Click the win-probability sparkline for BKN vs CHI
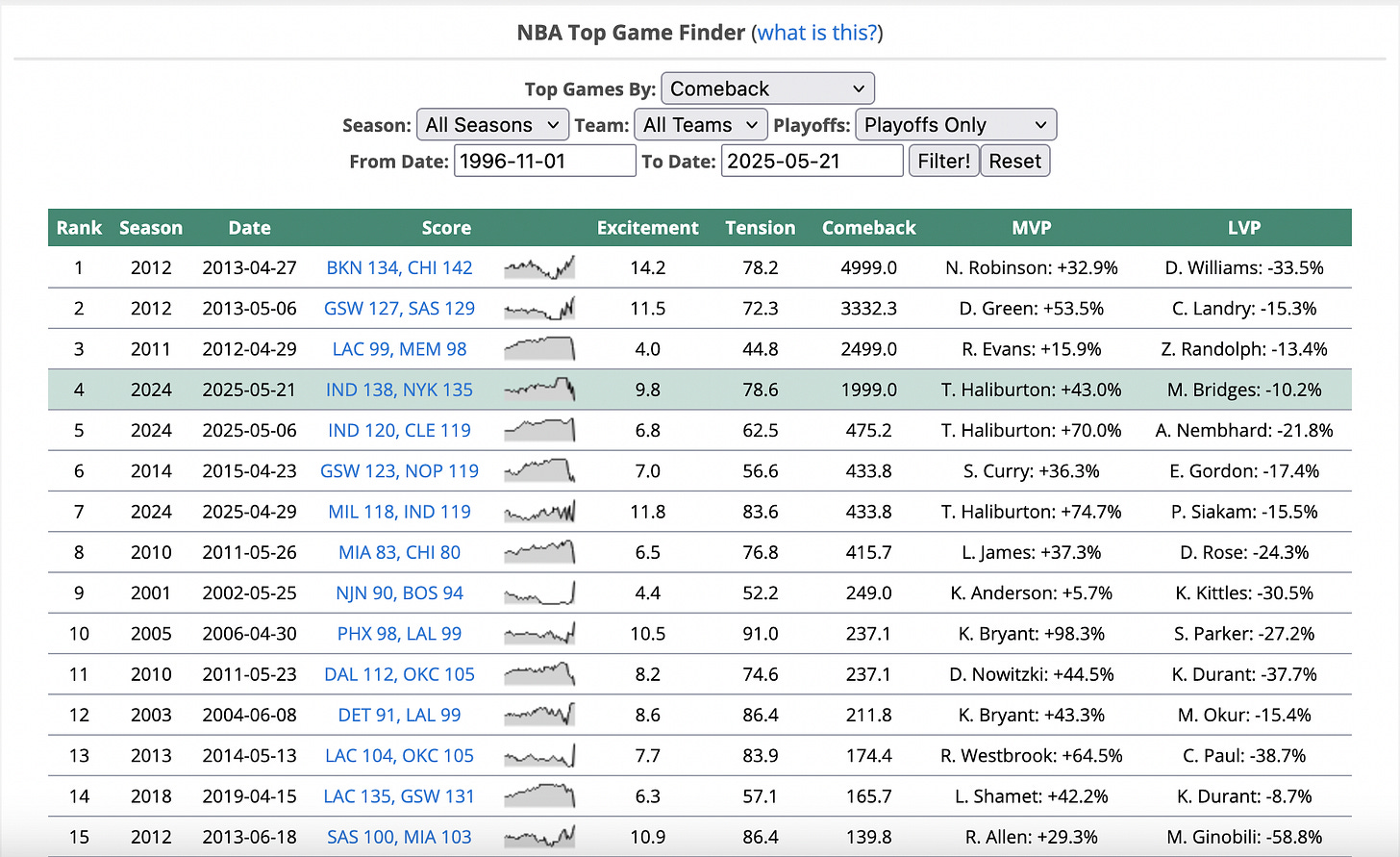The image size is (1400, 857). (x=539, y=267)
